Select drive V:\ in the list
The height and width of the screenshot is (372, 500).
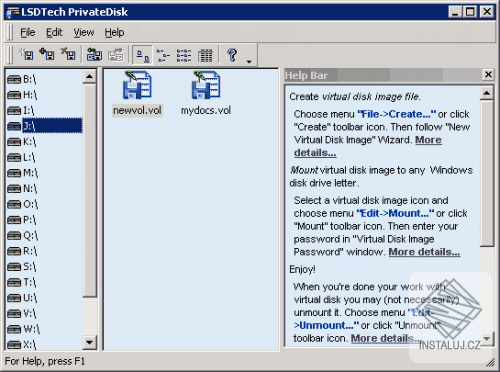[x=22, y=313]
